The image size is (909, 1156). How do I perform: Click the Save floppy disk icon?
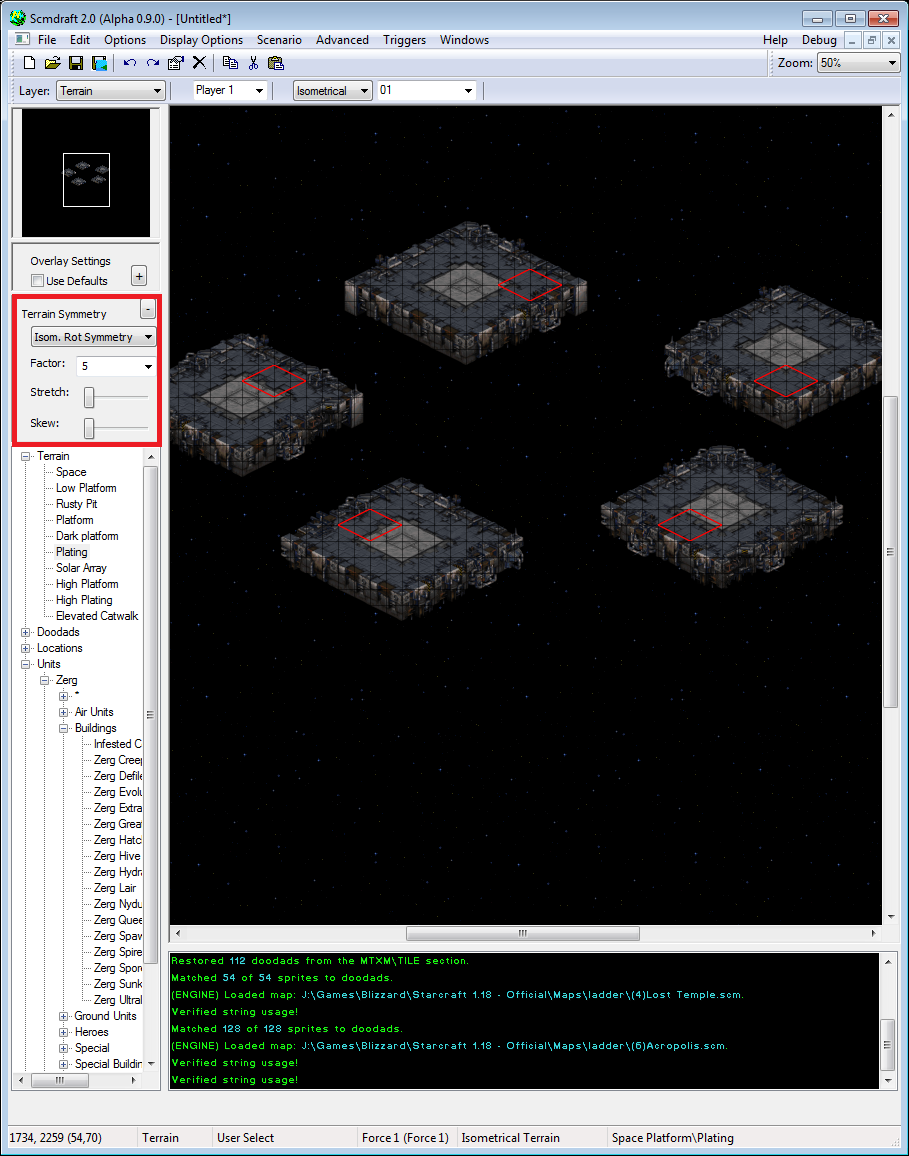click(75, 63)
